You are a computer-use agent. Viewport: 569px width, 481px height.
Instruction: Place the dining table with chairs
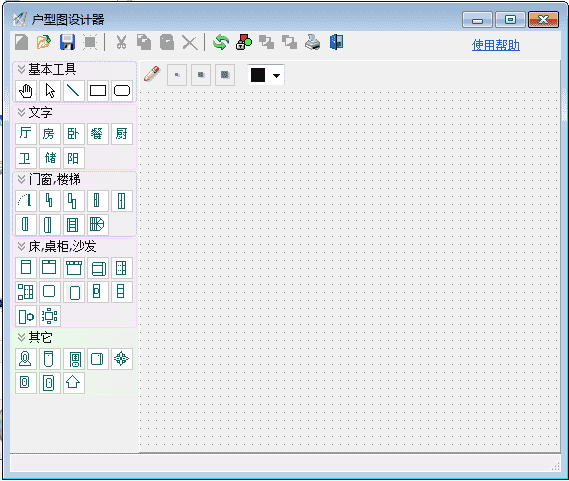click(x=50, y=316)
